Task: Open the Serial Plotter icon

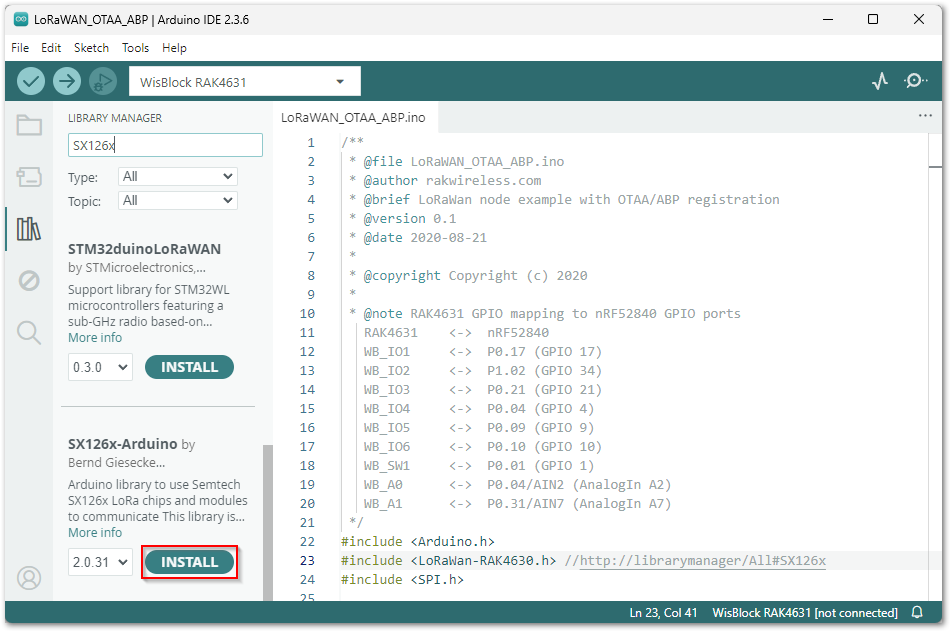Action: pos(880,81)
